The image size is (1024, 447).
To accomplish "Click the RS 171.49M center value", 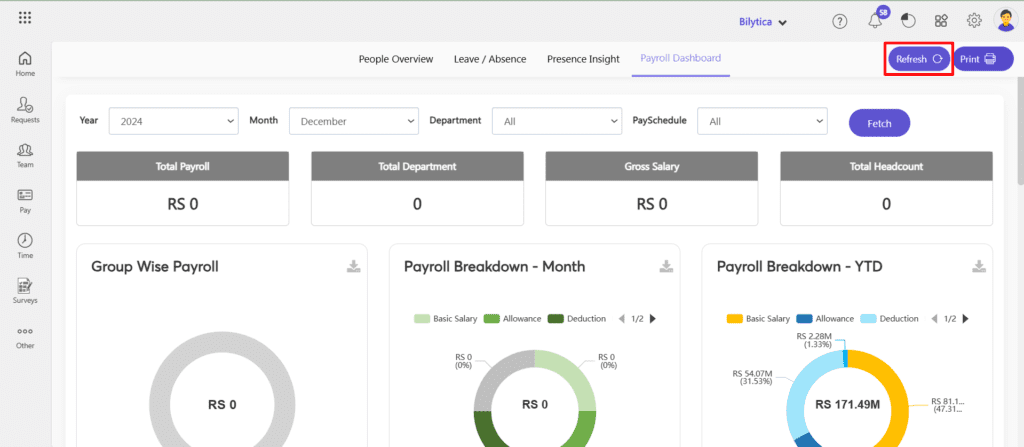I will coord(848,405).
